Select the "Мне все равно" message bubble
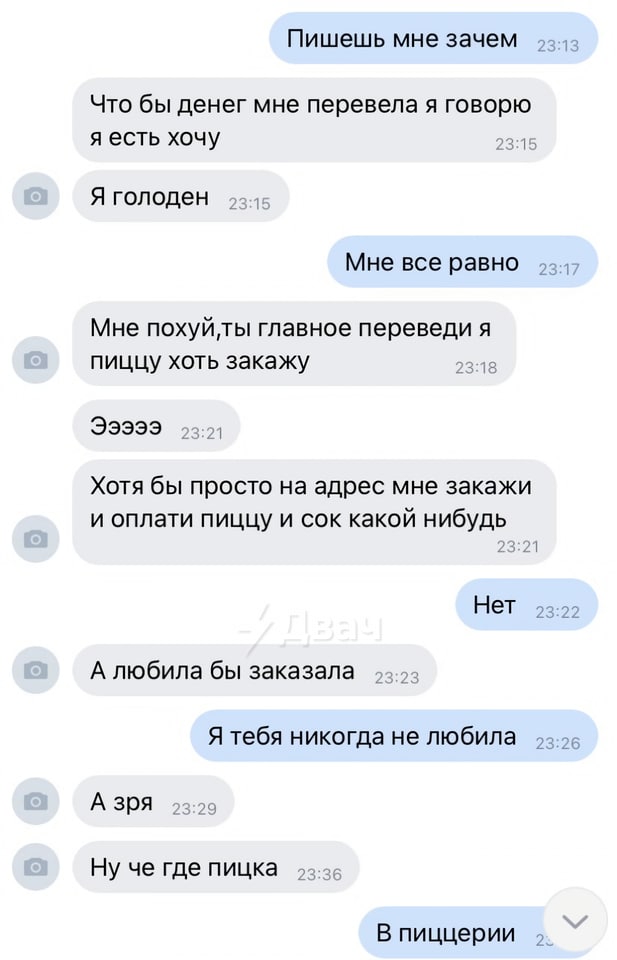 pyautogui.click(x=463, y=261)
